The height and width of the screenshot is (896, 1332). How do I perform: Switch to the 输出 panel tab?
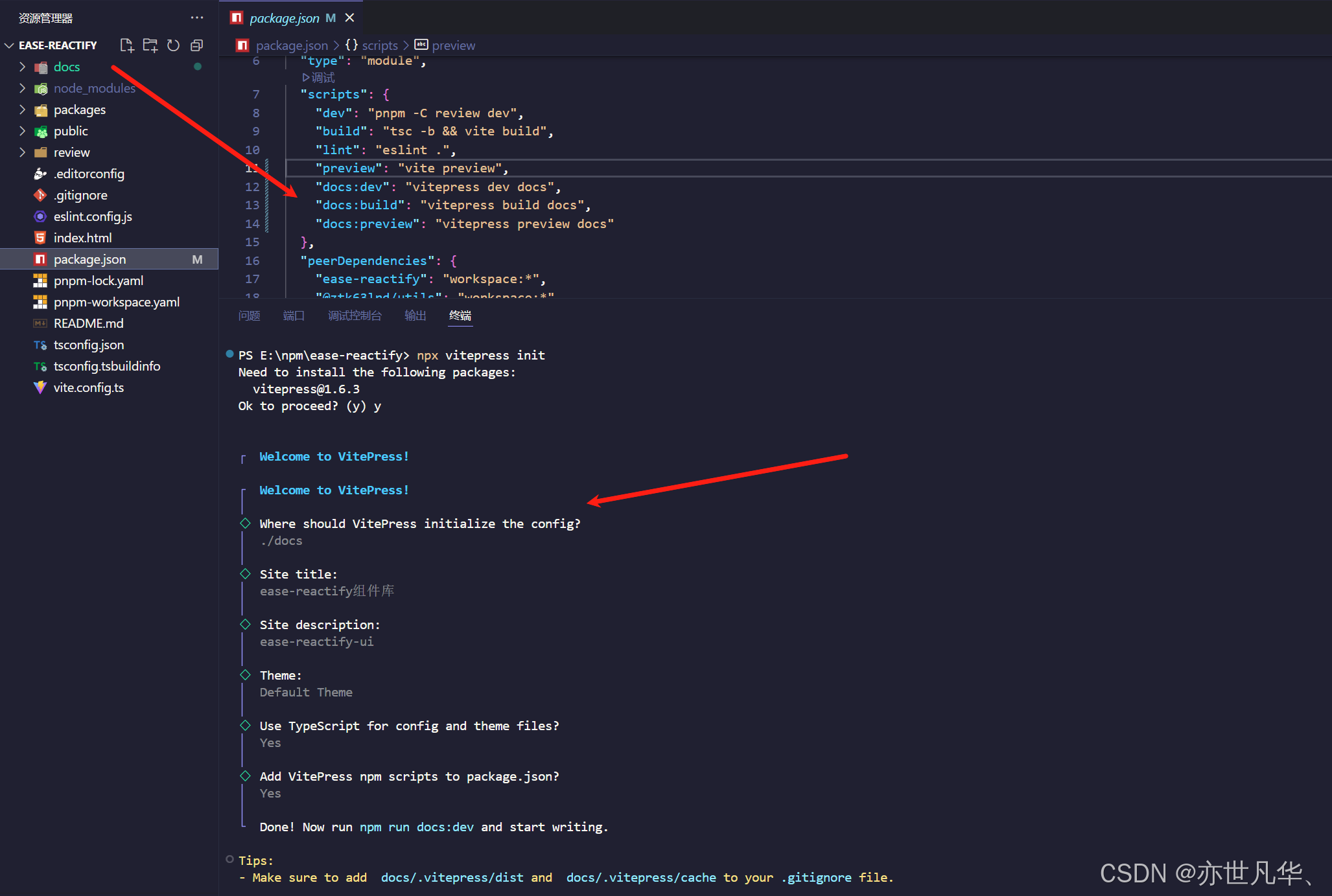point(415,316)
